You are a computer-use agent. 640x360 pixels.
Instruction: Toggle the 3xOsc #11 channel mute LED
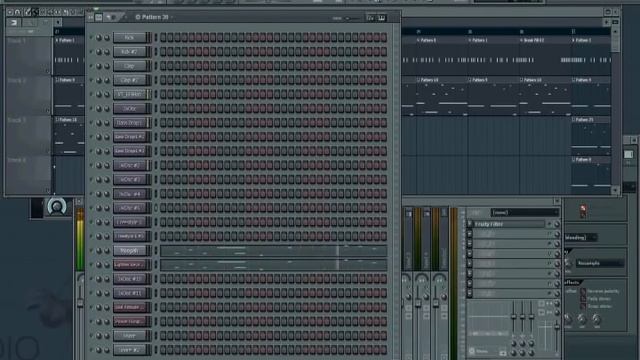[91, 293]
